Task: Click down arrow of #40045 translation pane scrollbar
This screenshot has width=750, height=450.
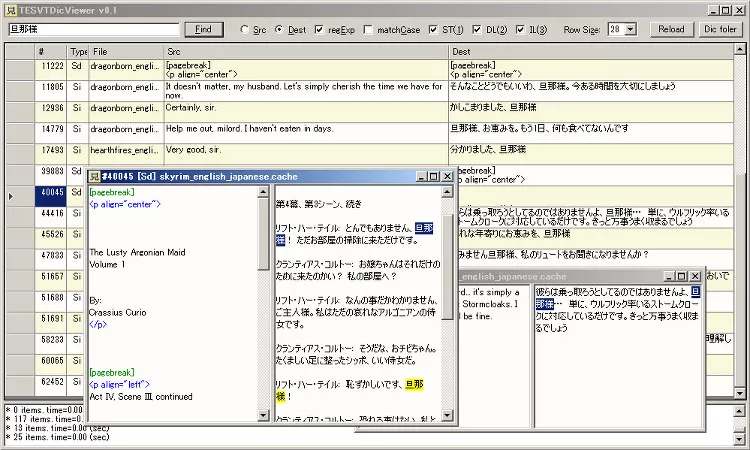Action: pyautogui.click(x=447, y=416)
